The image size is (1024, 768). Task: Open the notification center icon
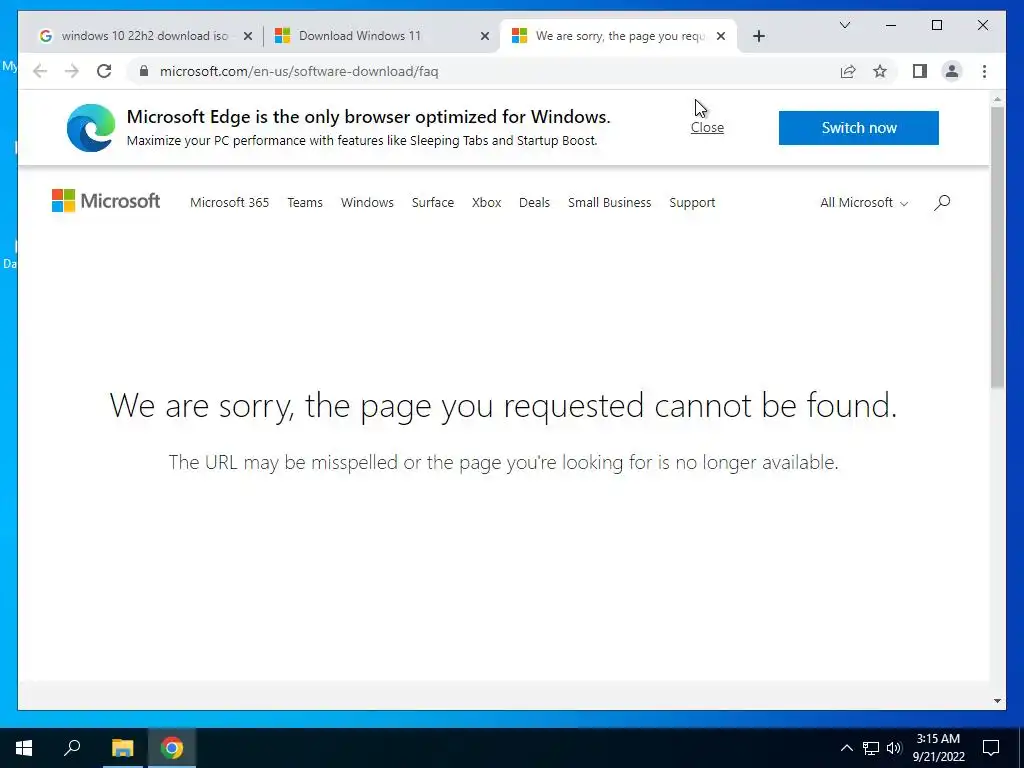(991, 748)
